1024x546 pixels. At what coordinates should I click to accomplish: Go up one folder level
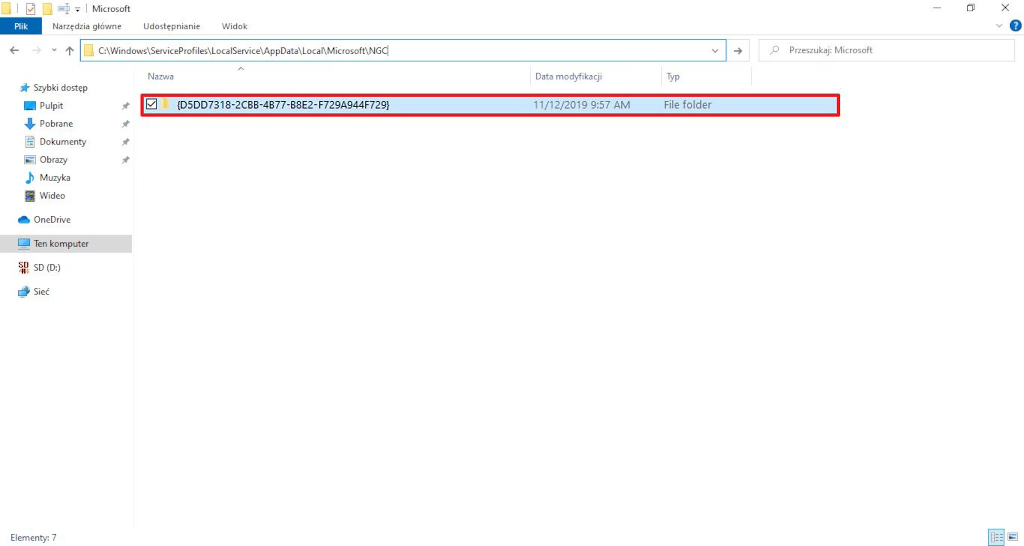(69, 50)
